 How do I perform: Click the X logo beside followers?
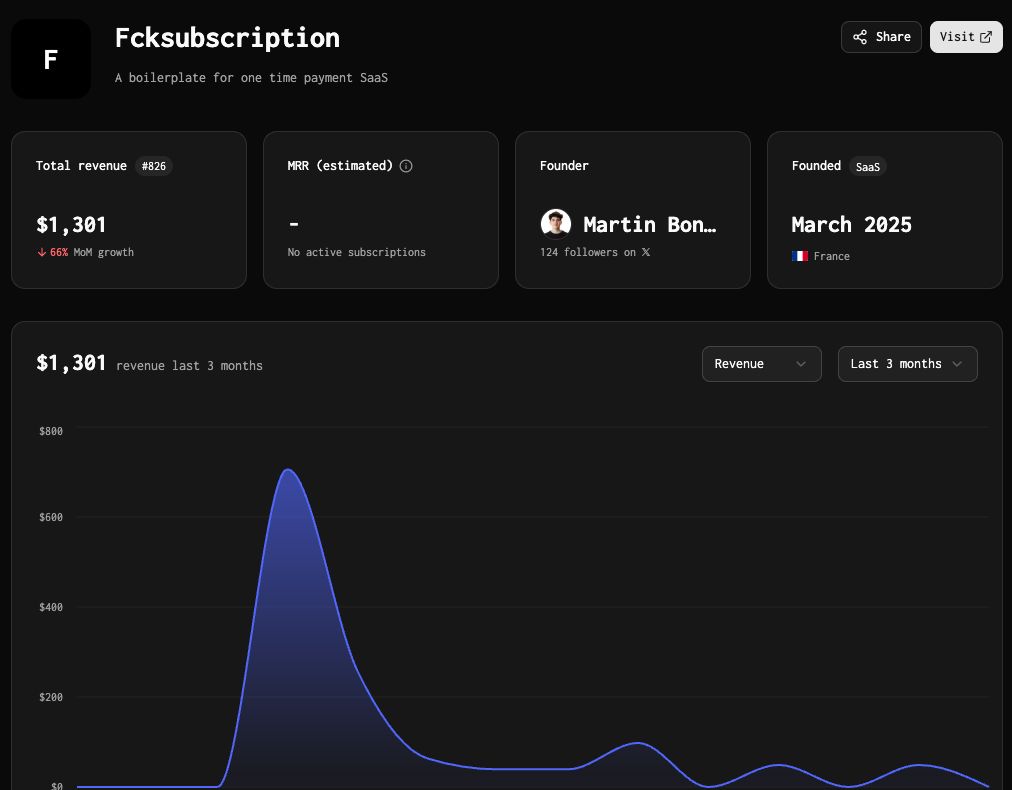point(645,252)
